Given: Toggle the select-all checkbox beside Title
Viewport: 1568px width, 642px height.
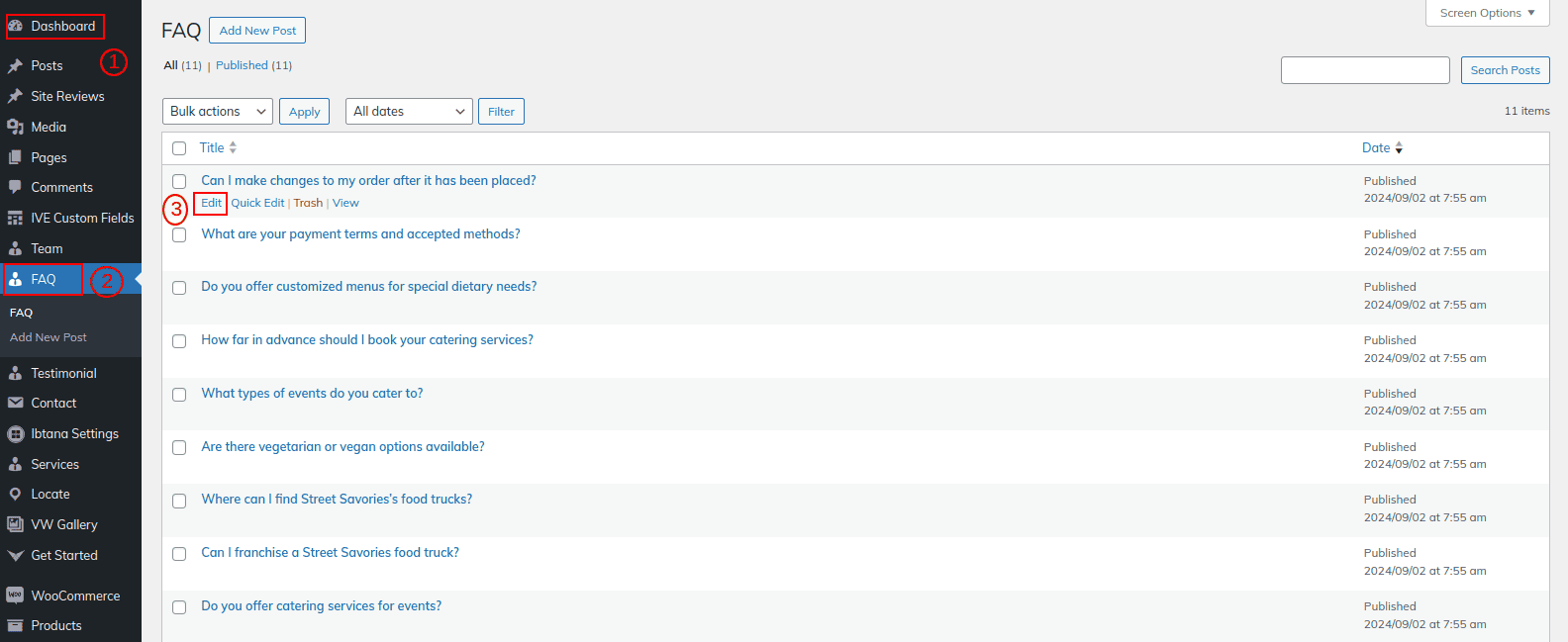Looking at the screenshot, I should [x=179, y=148].
